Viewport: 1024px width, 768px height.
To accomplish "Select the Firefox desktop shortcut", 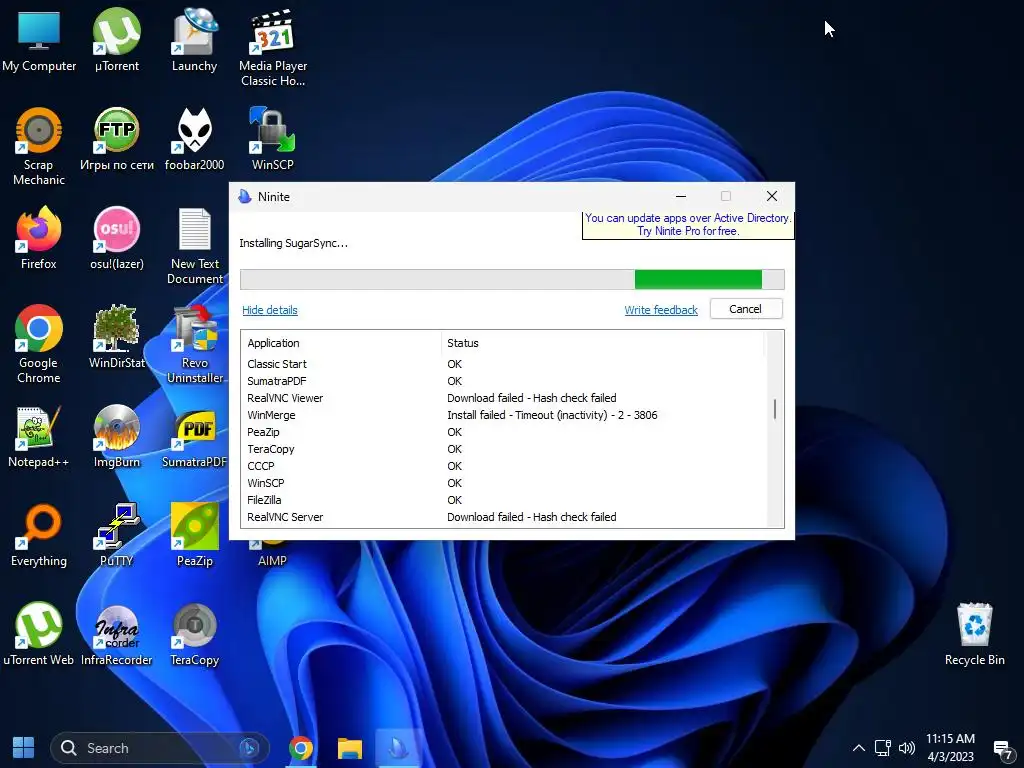I will [39, 238].
